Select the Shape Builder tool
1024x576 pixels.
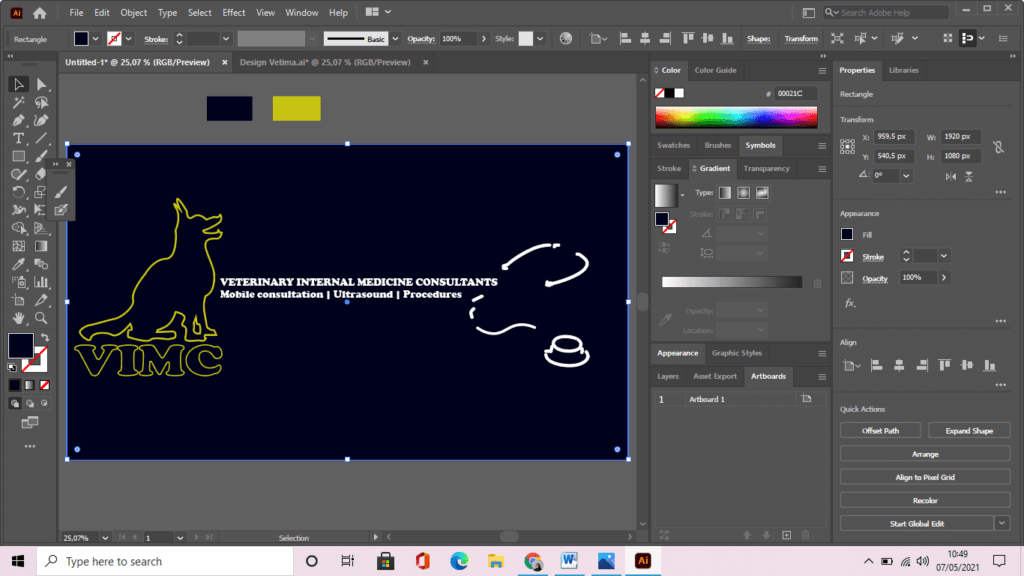(18, 228)
